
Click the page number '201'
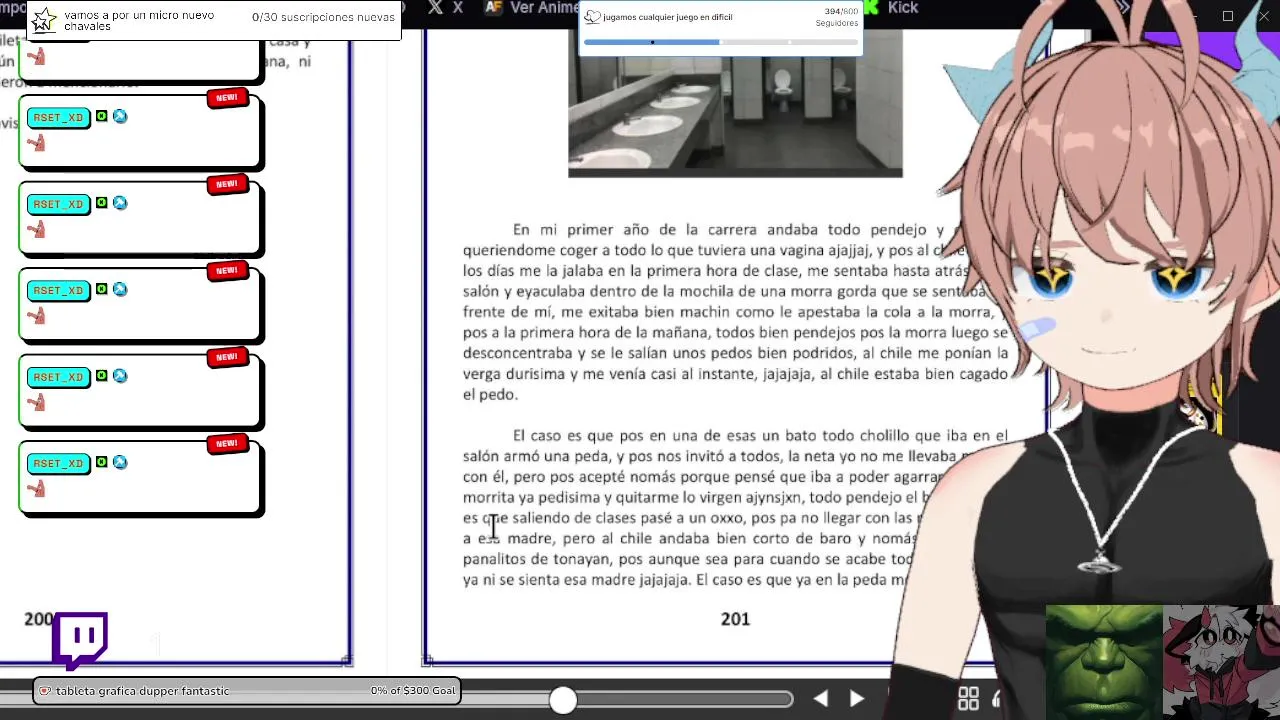coord(735,619)
